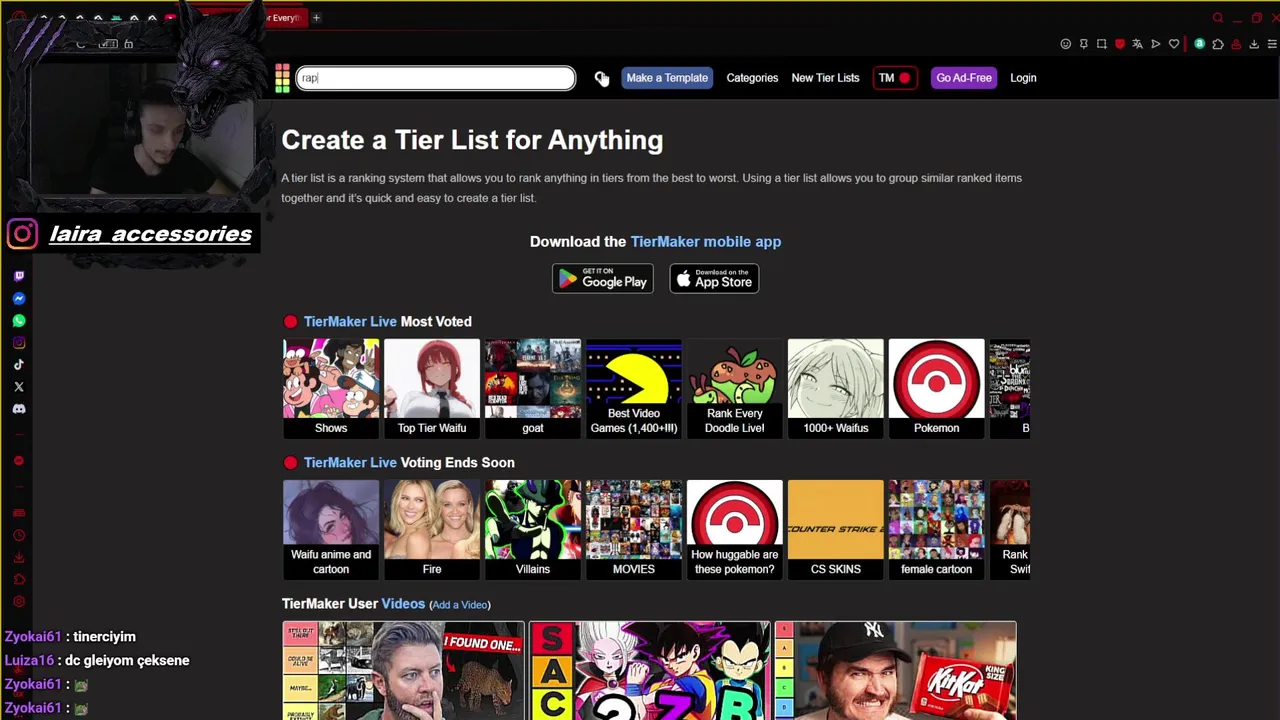Viewport: 1280px width, 720px height.
Task: Open the female cartoon tier list thumbnail
Action: pos(937,529)
